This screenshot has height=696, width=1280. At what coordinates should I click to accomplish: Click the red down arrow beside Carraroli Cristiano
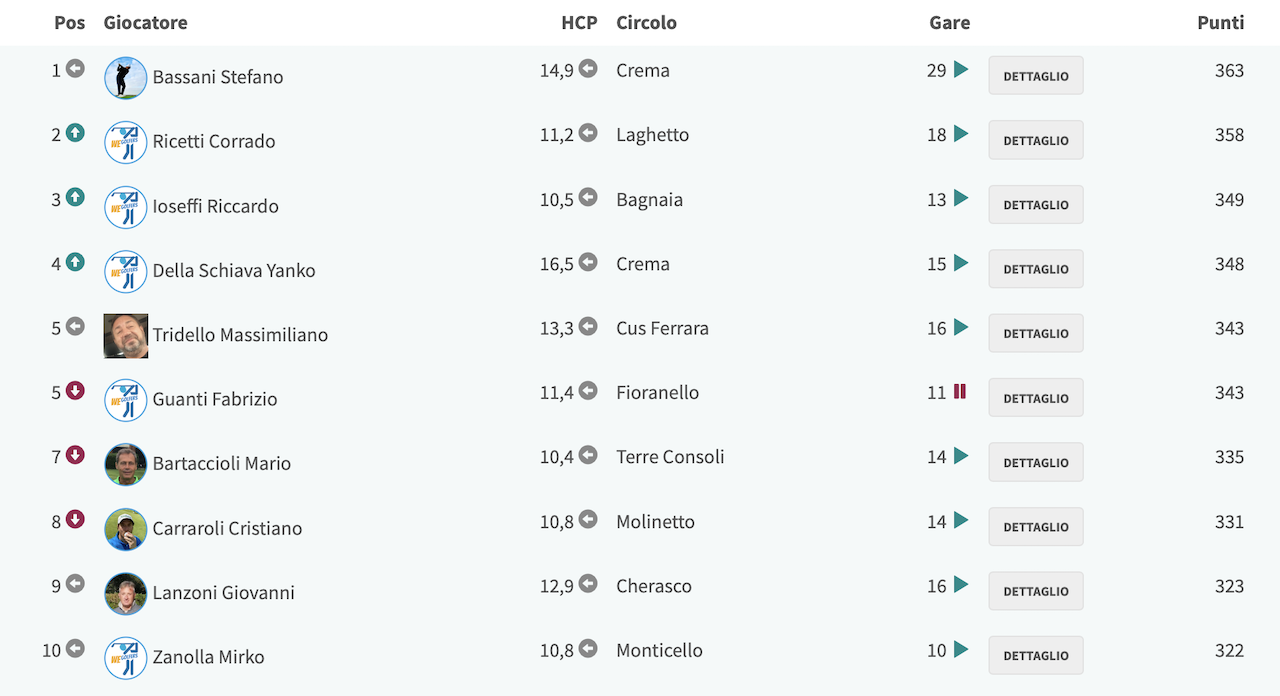pyautogui.click(x=75, y=519)
